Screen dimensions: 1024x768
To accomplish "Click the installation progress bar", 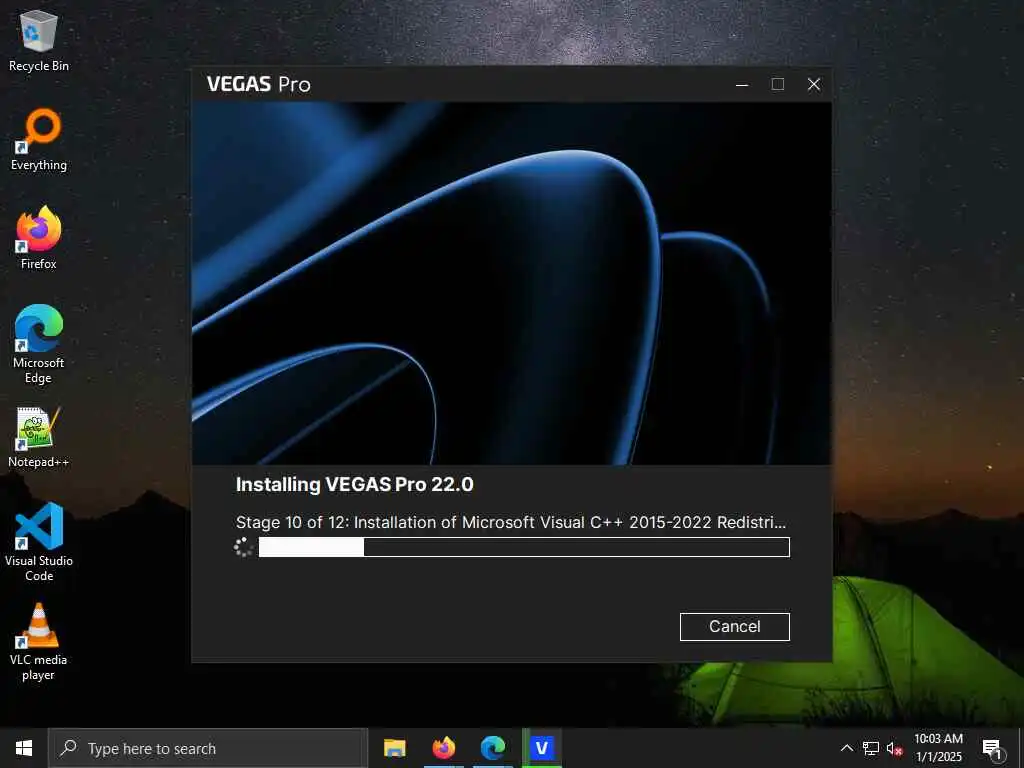I will (524, 547).
